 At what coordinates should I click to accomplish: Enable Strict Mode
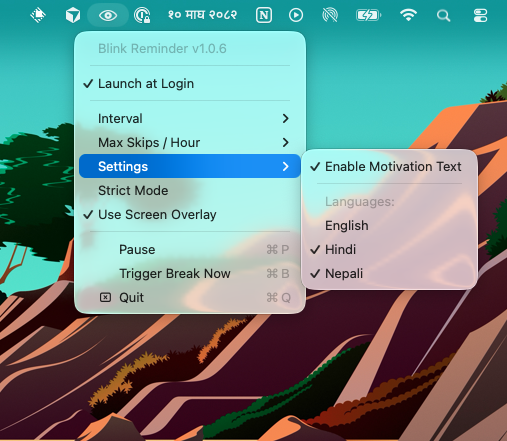pyautogui.click(x=190, y=190)
